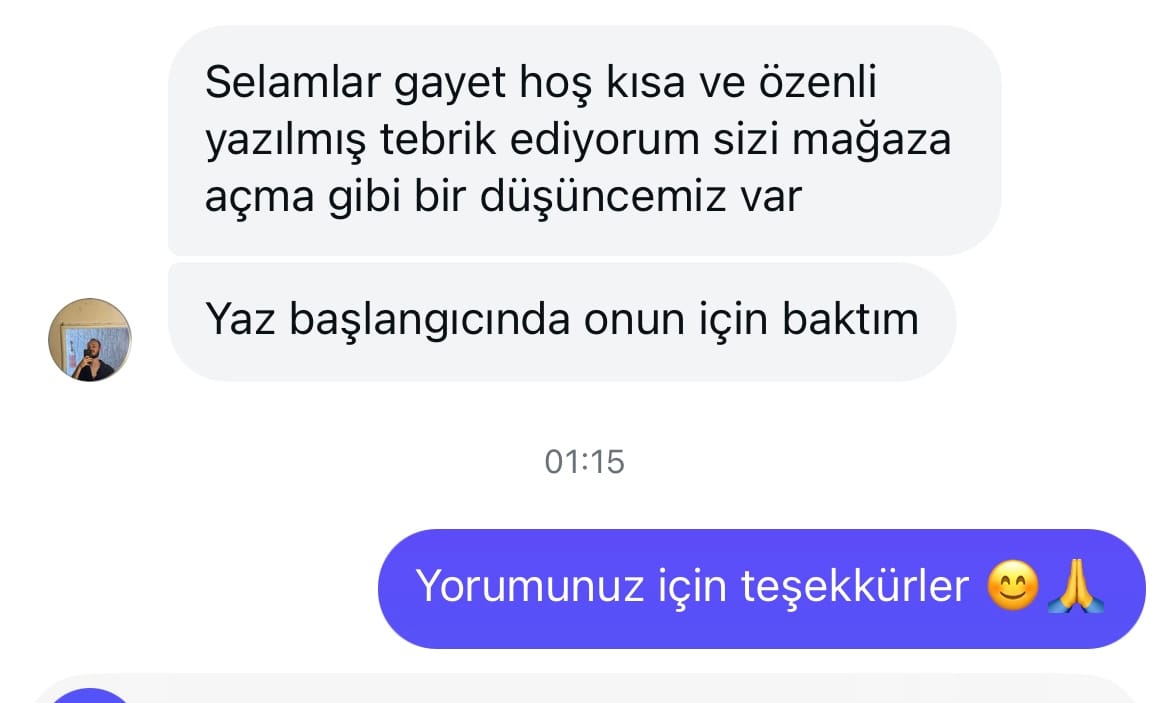Click 'tebrik ediyorum' text in first message
Screen dimensions: 1170x703
pyautogui.click(x=539, y=140)
